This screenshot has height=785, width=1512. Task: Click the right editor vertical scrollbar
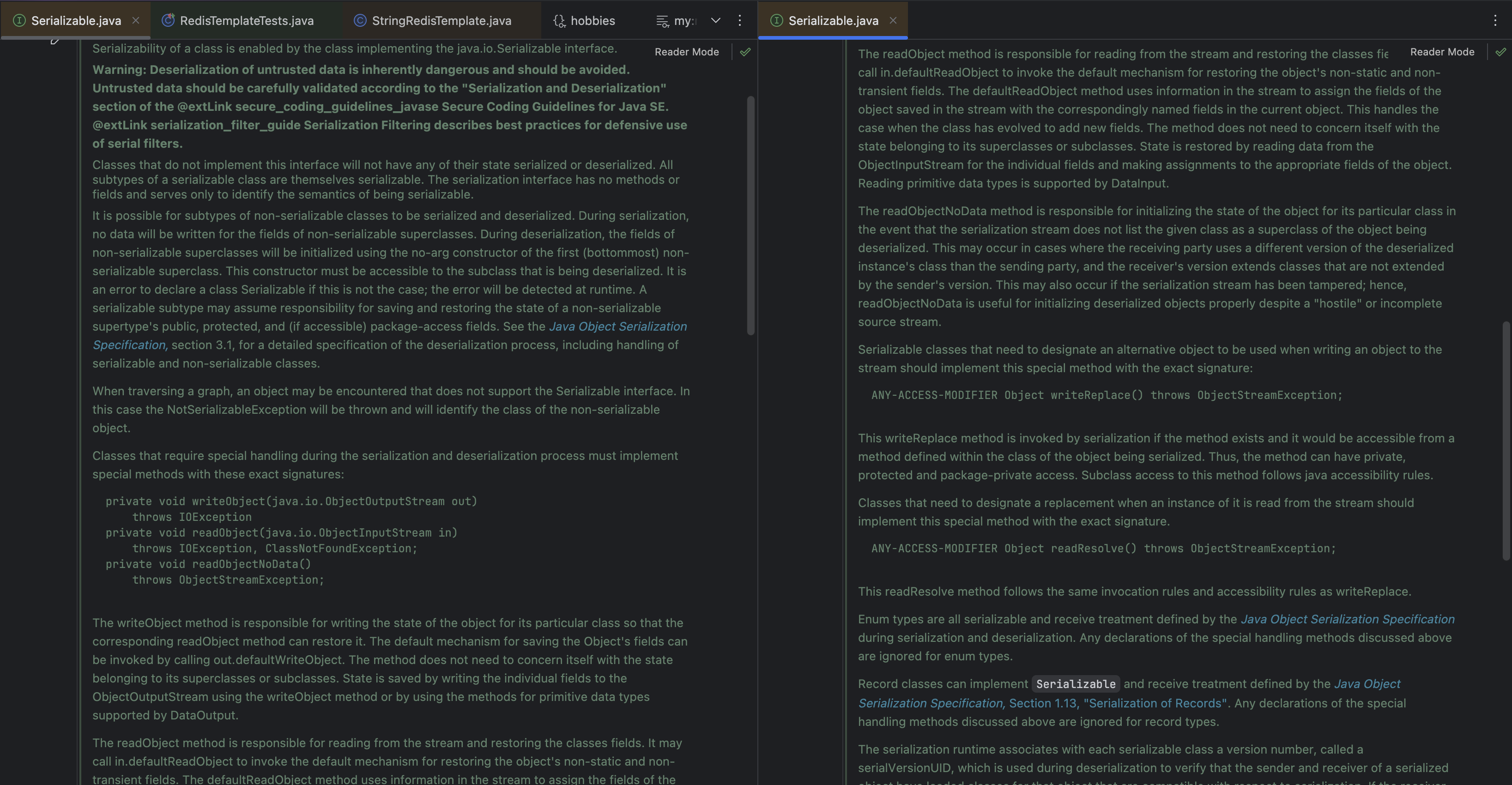(1506, 440)
